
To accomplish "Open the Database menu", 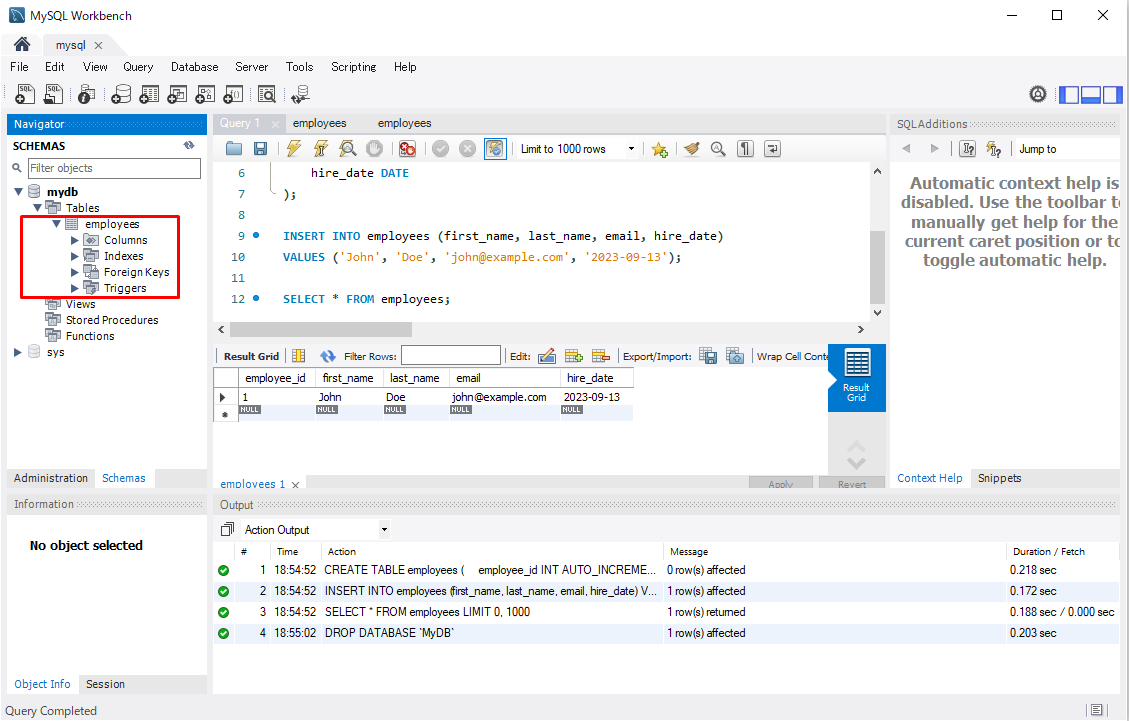I will click(194, 67).
